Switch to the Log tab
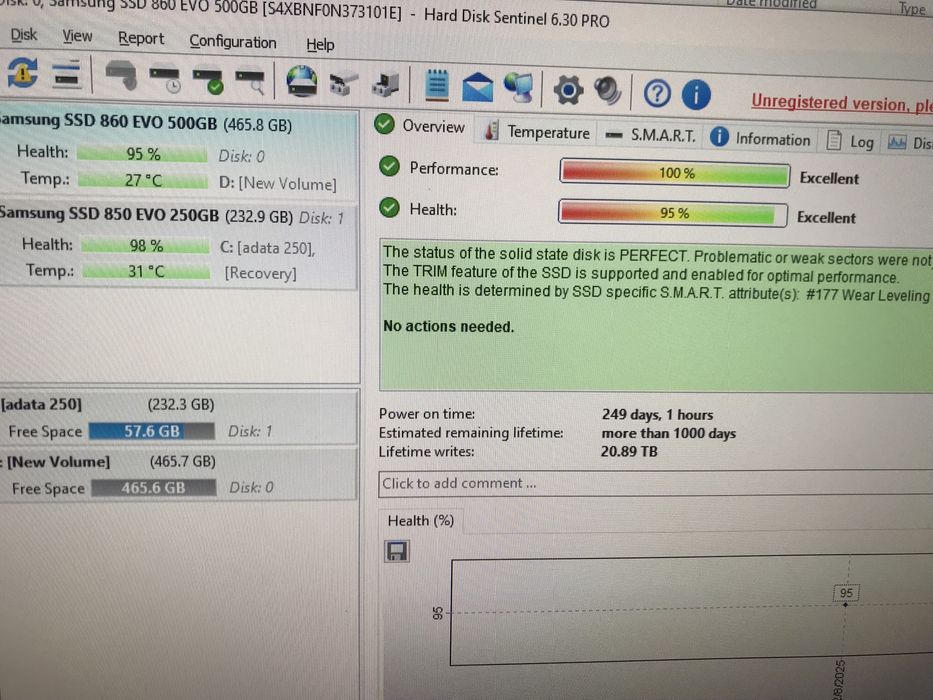933x700 pixels. pos(850,142)
